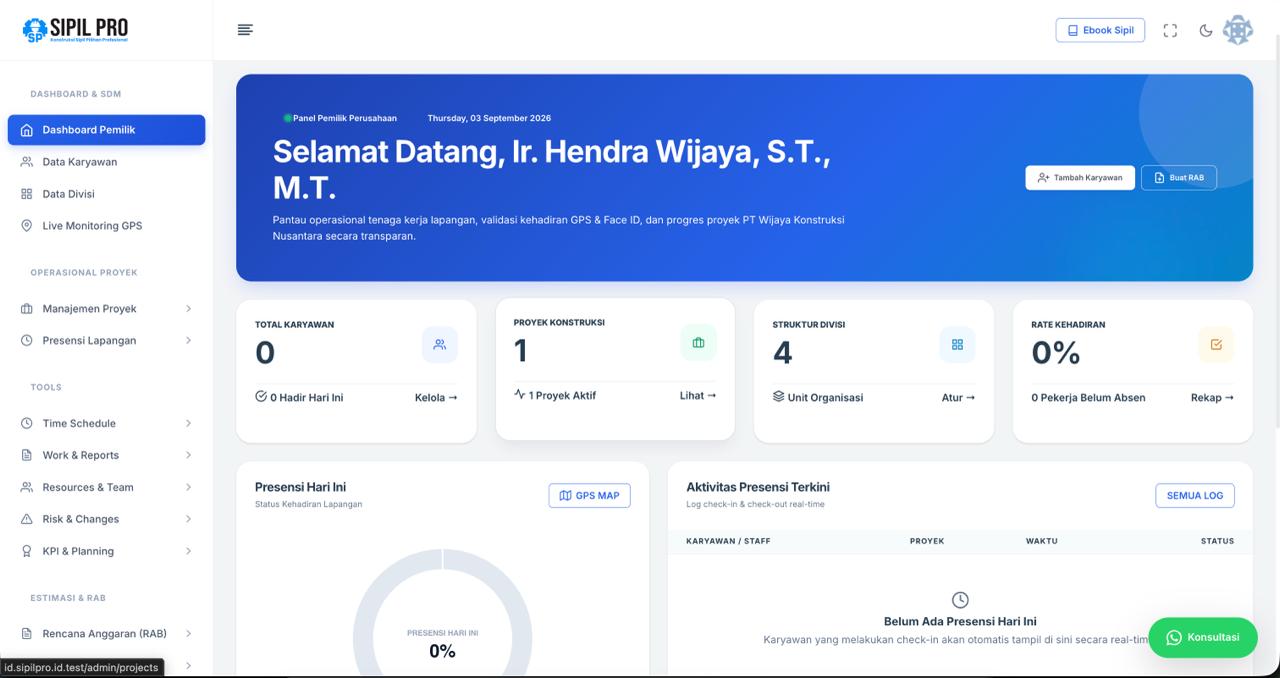The width and height of the screenshot is (1280, 678).
Task: Click PROYEK column header
Action: coord(927,541)
